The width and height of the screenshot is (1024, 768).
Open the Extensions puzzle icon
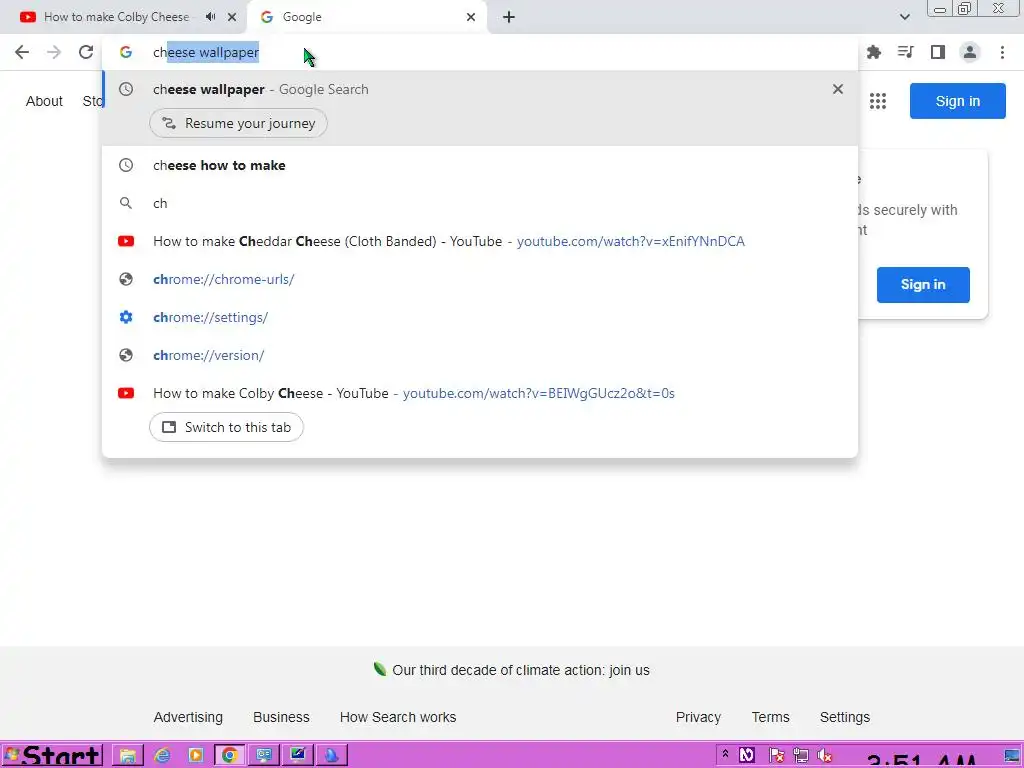click(x=874, y=52)
